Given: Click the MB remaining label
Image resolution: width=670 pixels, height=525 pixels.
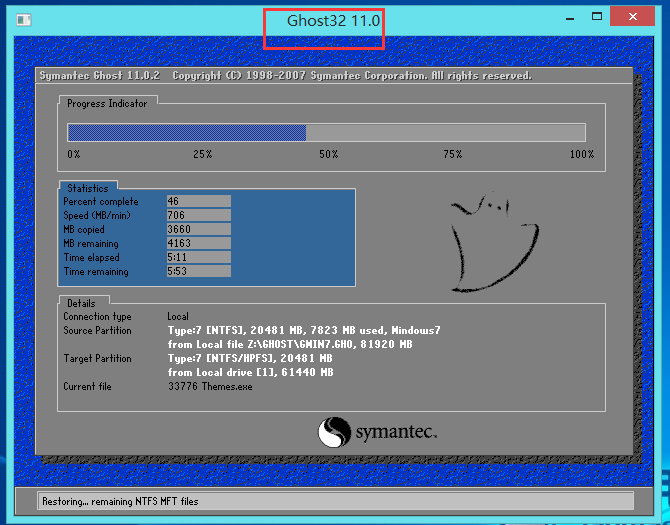Looking at the screenshot, I should 91,243.
